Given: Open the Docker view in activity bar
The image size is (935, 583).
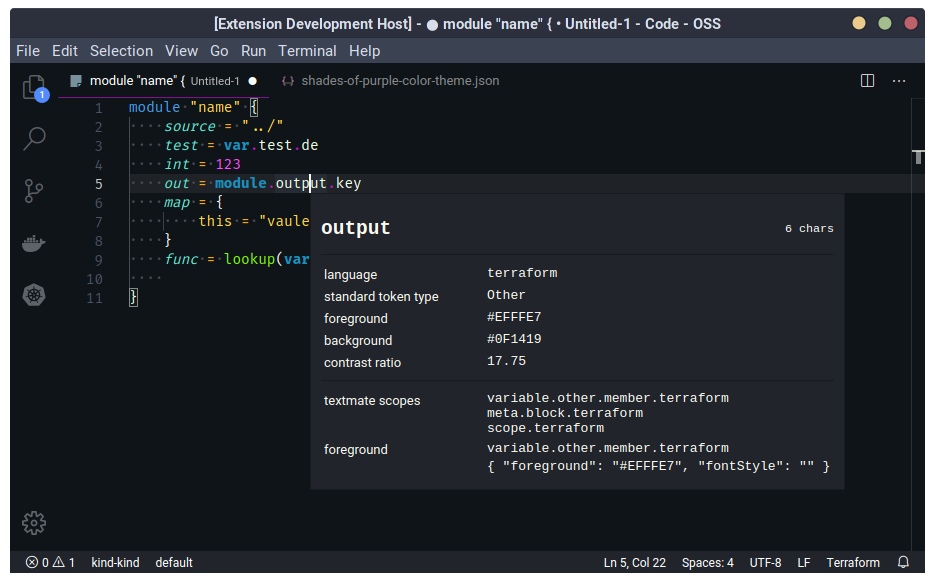Looking at the screenshot, I should [34, 243].
